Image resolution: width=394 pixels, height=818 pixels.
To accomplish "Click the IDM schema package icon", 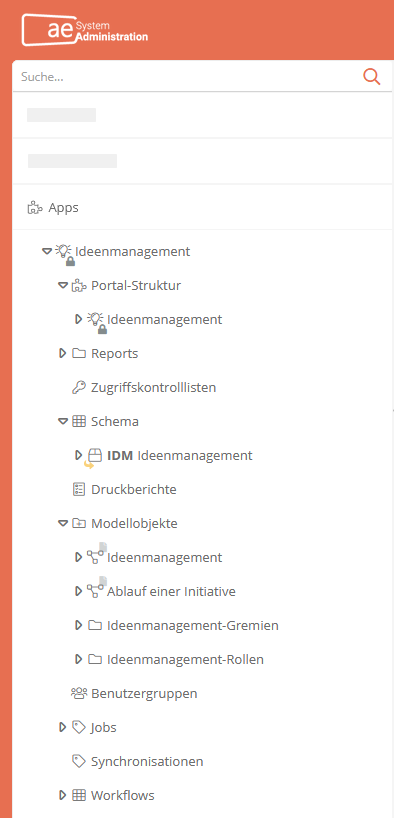I will pyautogui.click(x=93, y=456).
